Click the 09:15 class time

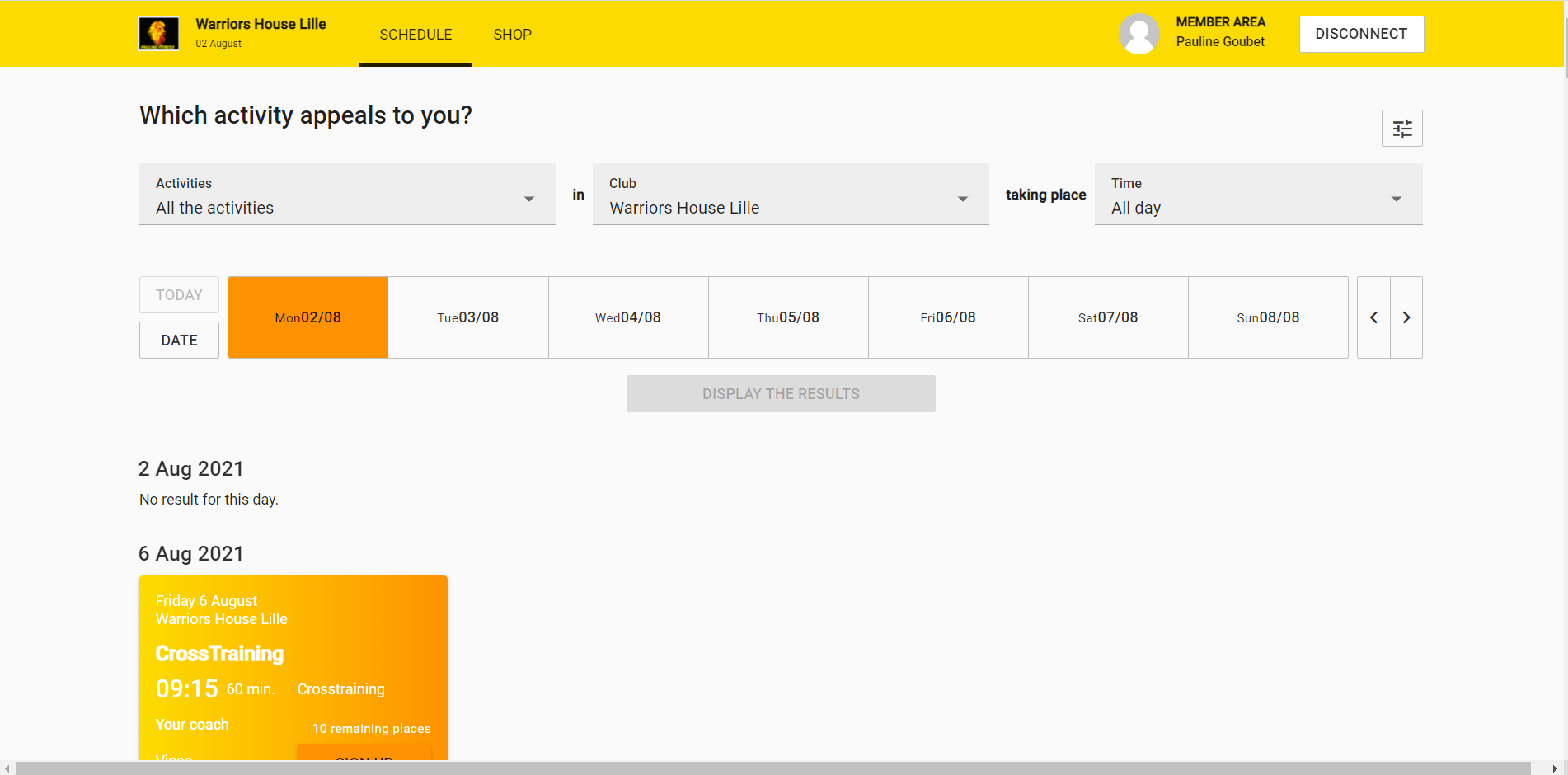click(x=186, y=689)
